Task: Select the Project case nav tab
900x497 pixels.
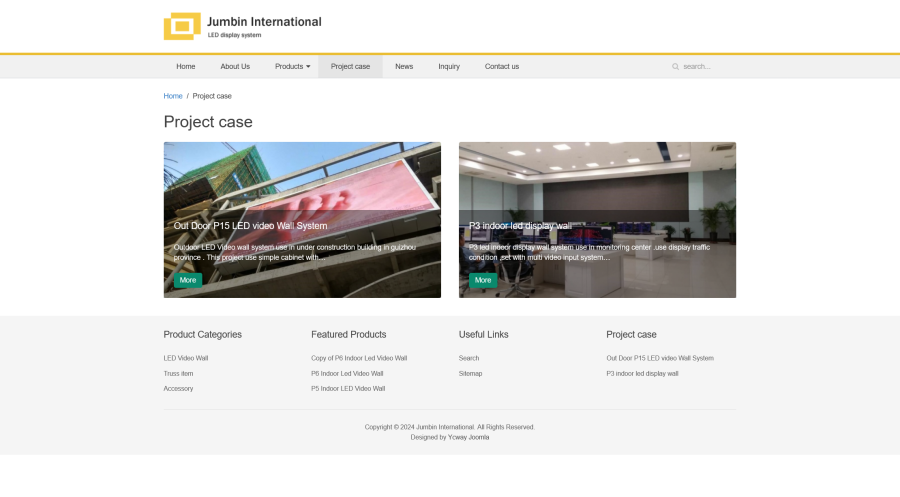Action: click(350, 67)
